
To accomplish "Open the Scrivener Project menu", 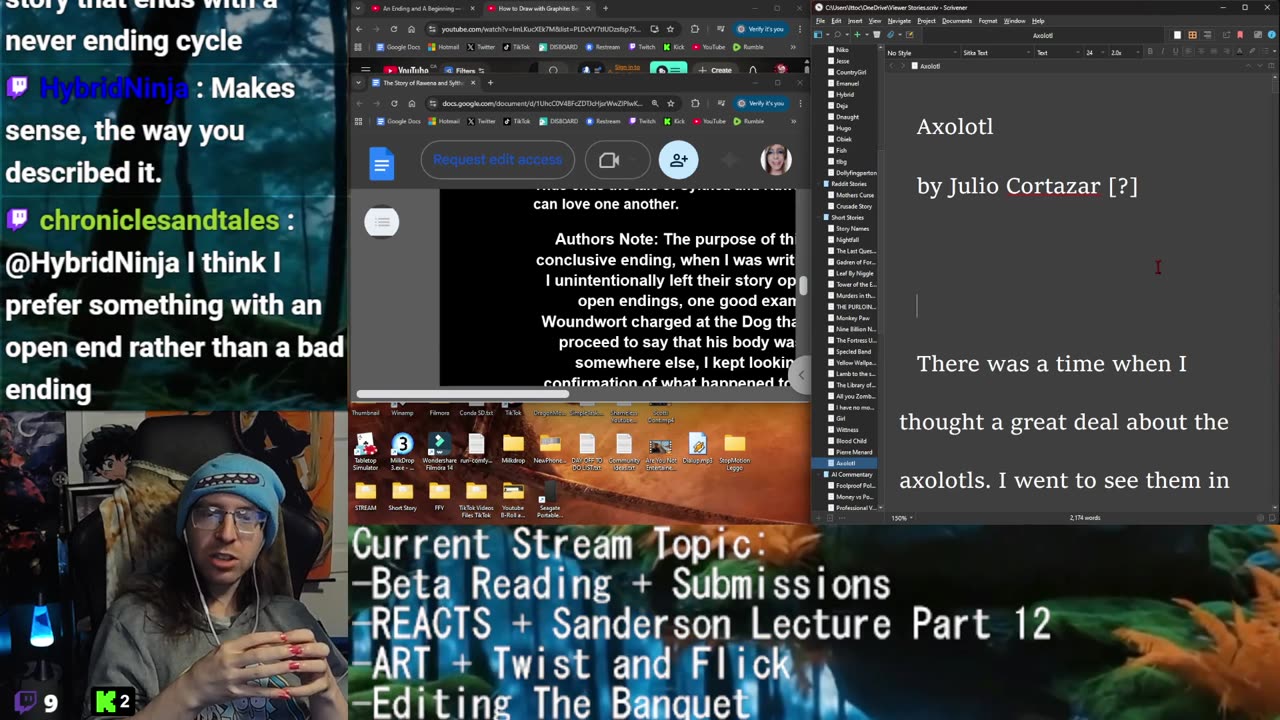I will [926, 21].
